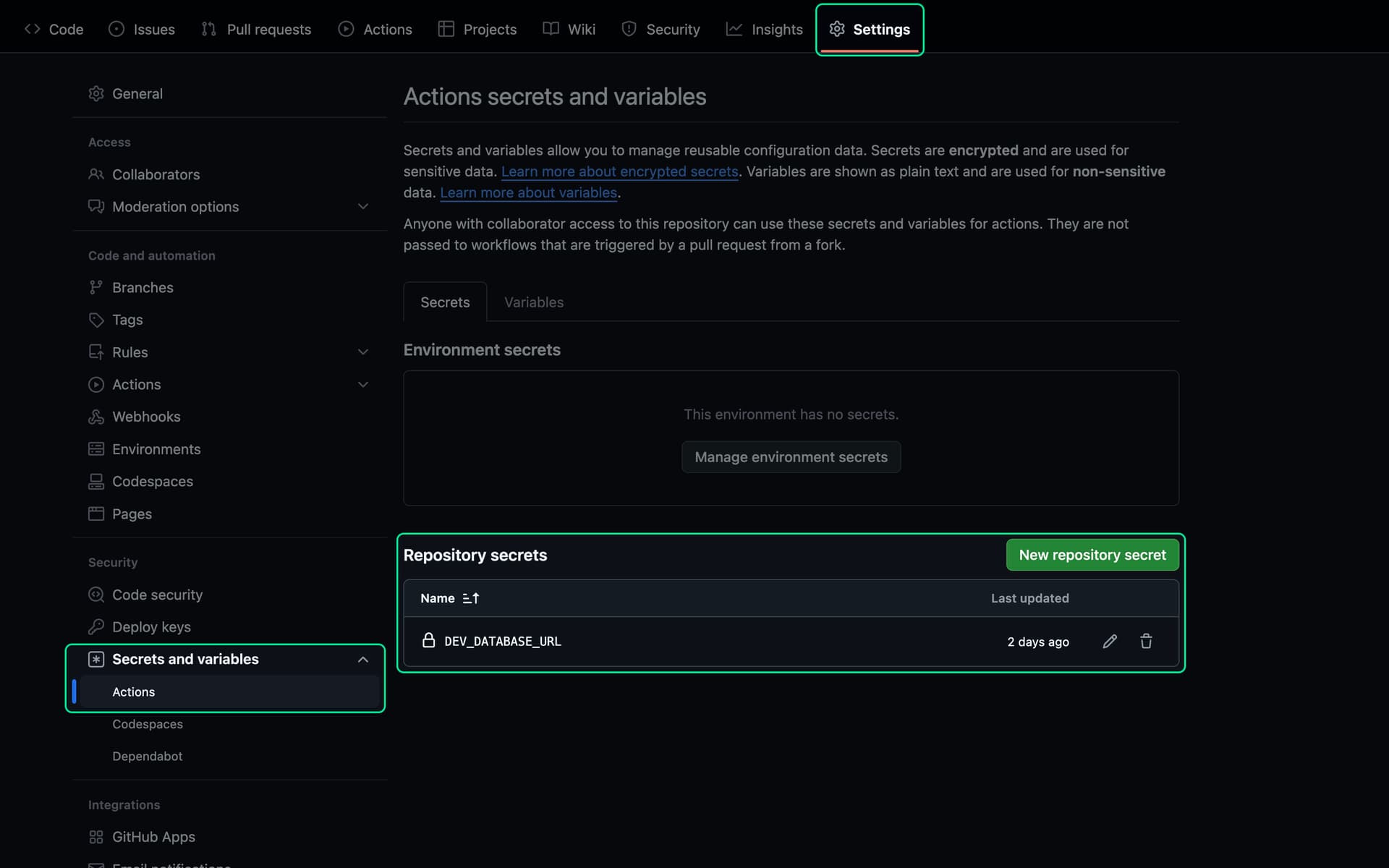Select the Codespaces icon in sidebar

click(97, 481)
